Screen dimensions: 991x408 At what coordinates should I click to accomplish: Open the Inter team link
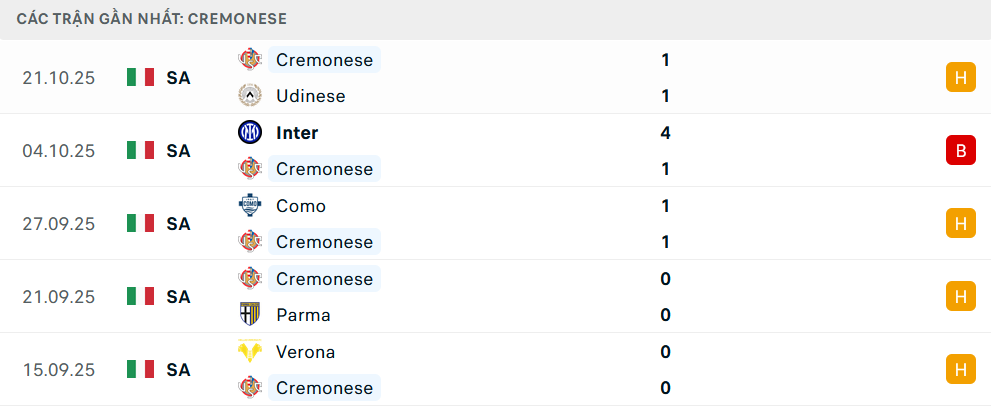[297, 132]
